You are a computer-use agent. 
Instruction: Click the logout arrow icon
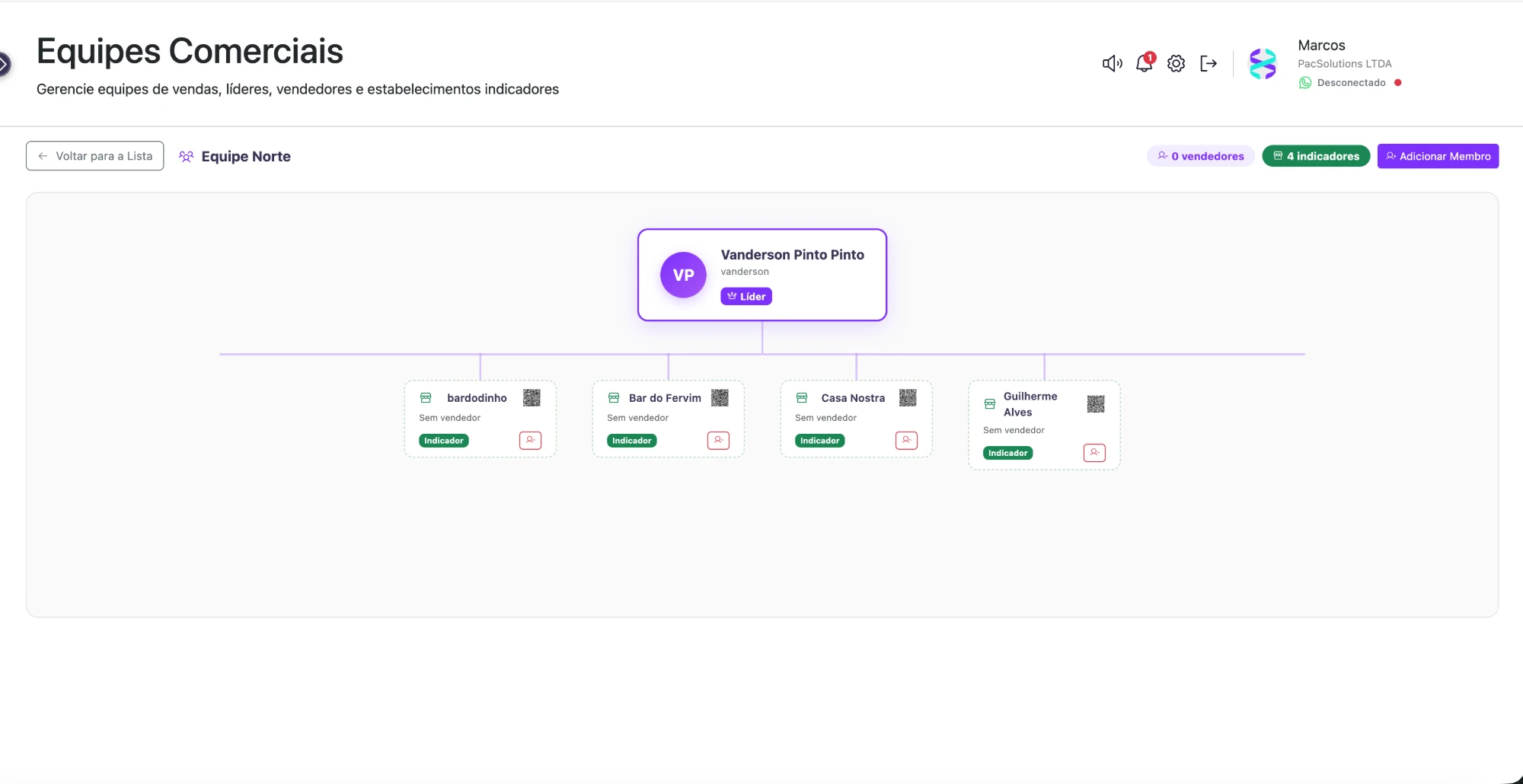[x=1209, y=63]
